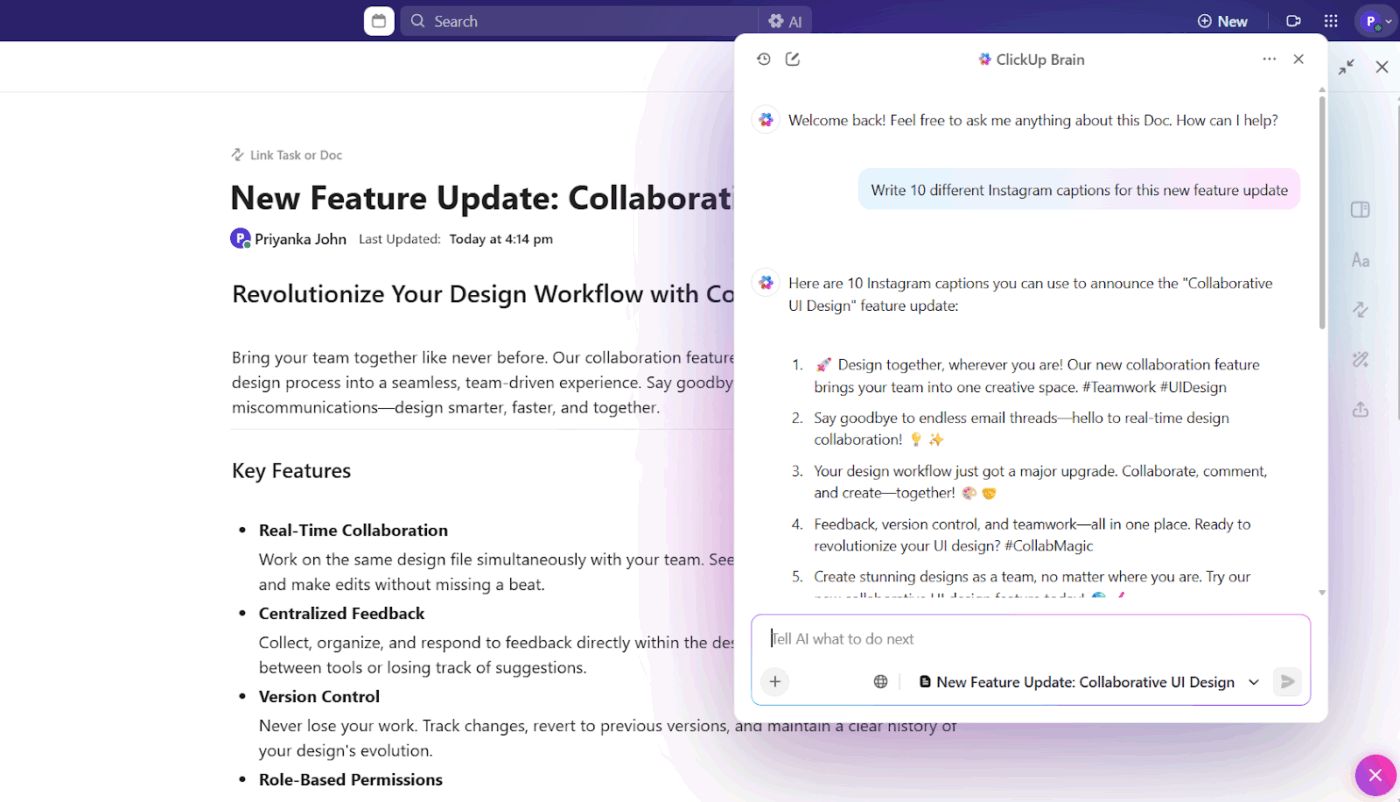The image size is (1400, 802).
Task: Click the globe icon in the AI input bar
Action: (x=880, y=681)
